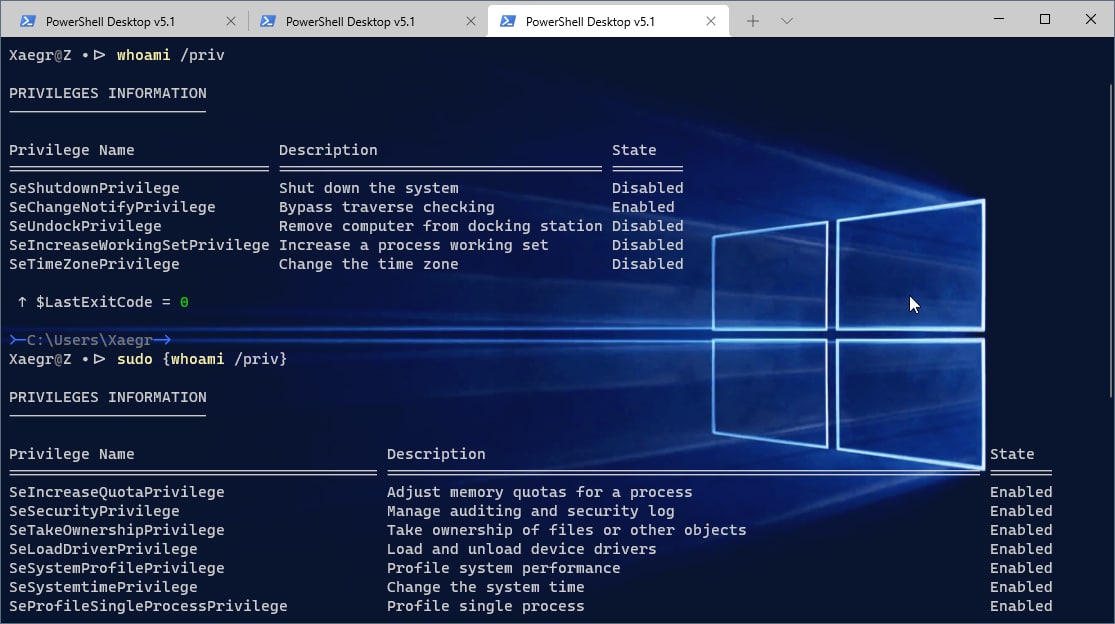Image resolution: width=1115 pixels, height=624 pixels.
Task: Click SeSystemProfilePrivilege entry
Action: 117,569
